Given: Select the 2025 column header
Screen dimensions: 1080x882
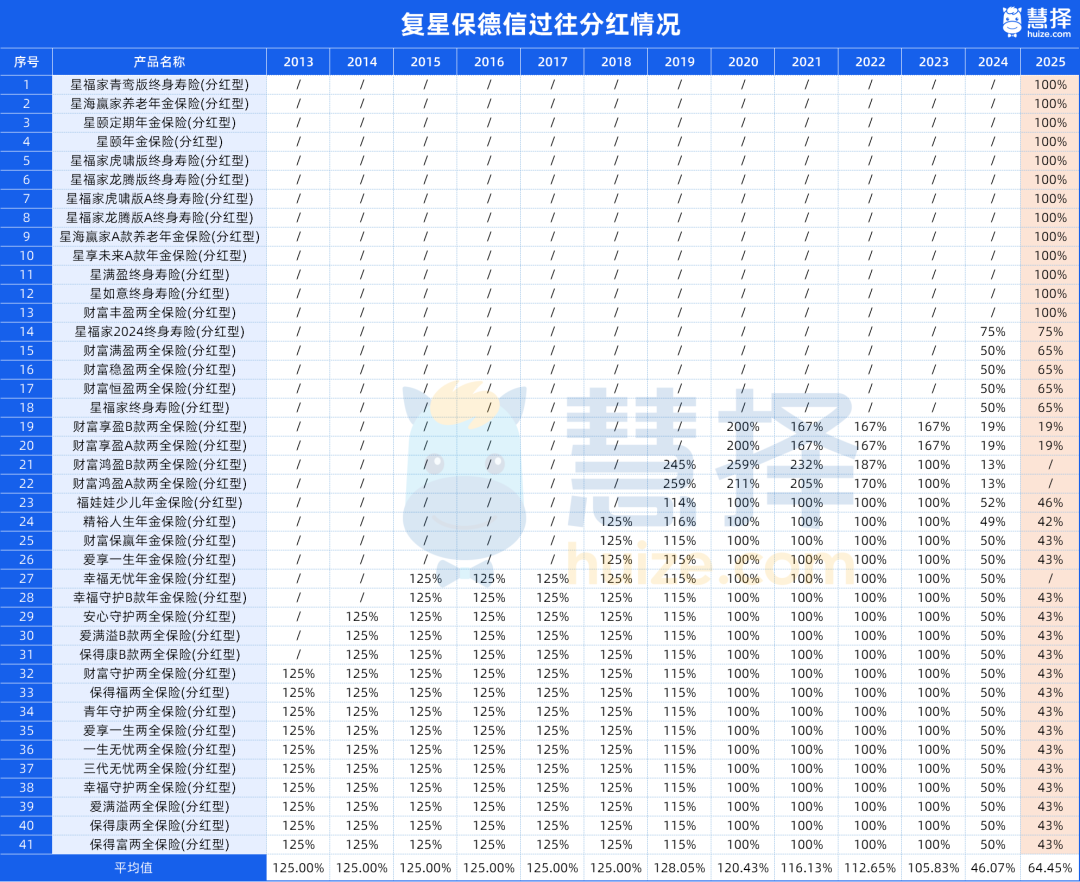Looking at the screenshot, I should coord(1050,62).
